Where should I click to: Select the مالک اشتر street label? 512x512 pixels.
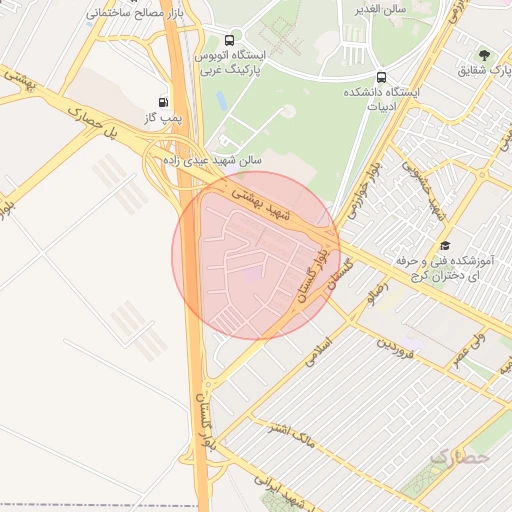[292, 436]
